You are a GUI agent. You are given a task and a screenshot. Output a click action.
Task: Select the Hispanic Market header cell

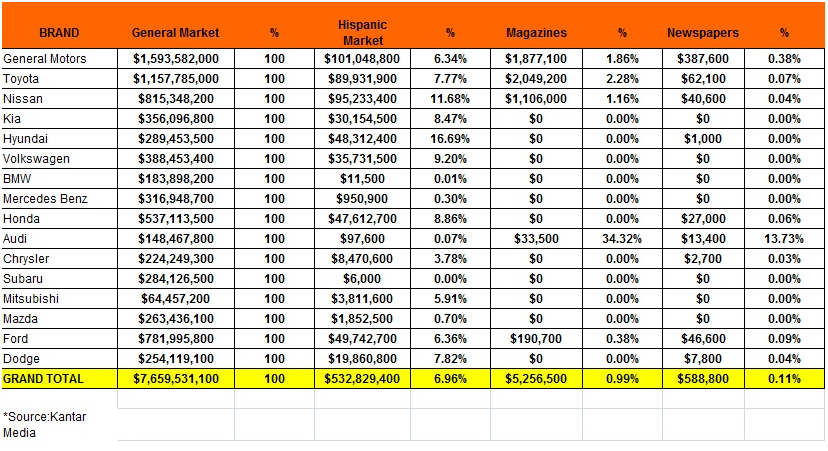(x=362, y=33)
